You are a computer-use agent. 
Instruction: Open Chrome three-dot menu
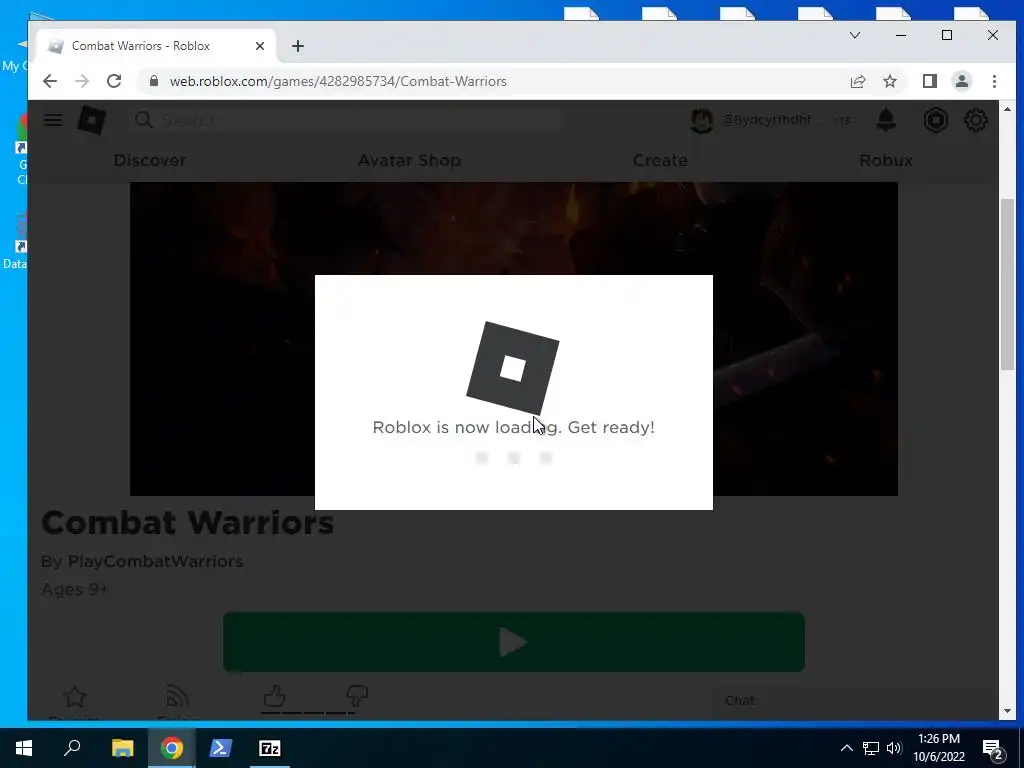tap(994, 81)
